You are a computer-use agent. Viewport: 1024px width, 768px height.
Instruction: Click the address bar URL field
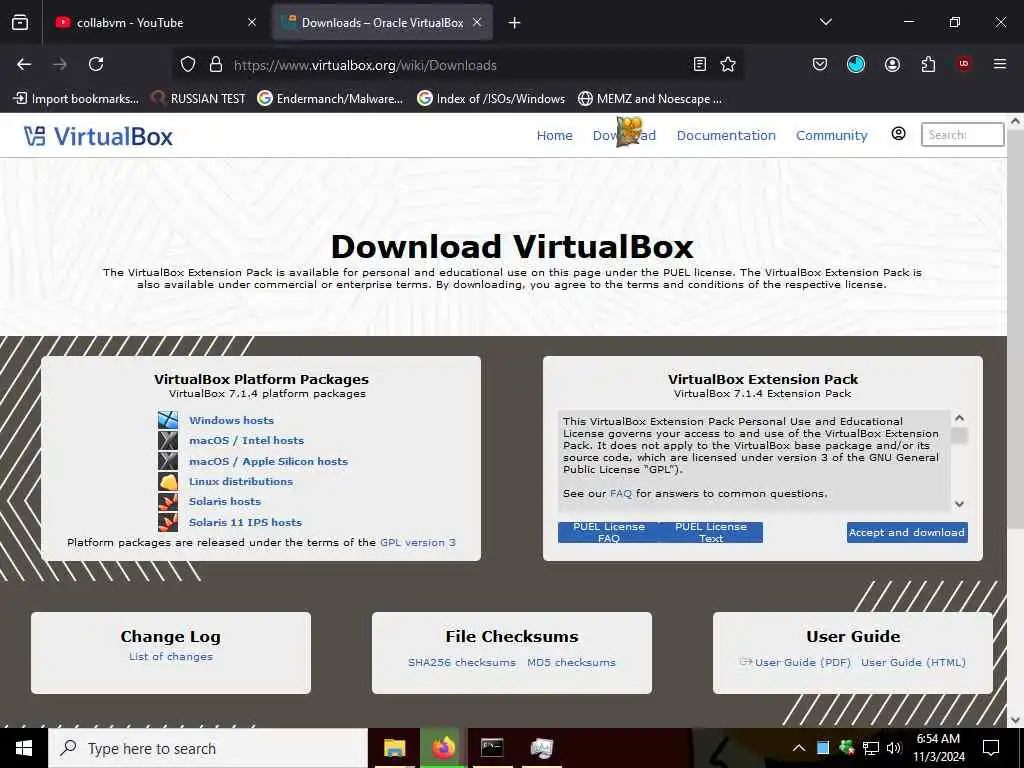tap(457, 65)
